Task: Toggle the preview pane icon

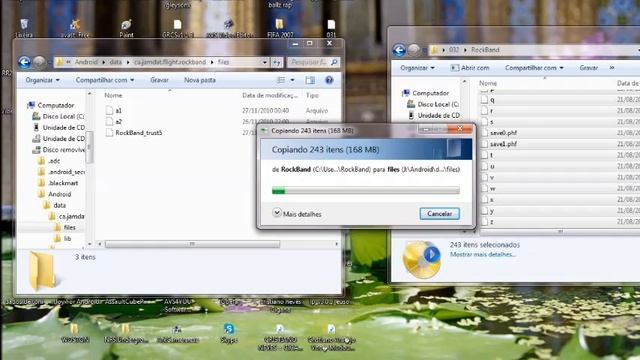Action: tap(310, 80)
